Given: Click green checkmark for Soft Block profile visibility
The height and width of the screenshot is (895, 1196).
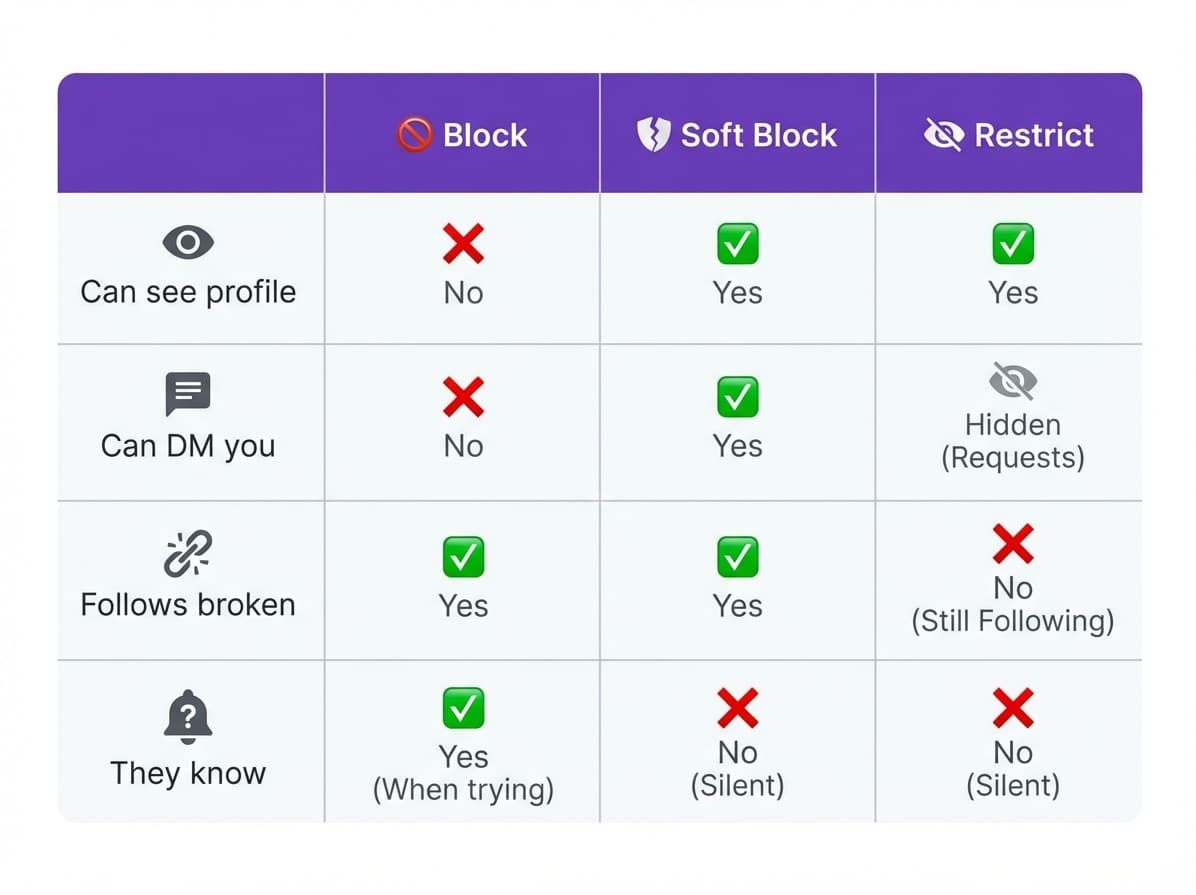Looking at the screenshot, I should pos(737,243).
